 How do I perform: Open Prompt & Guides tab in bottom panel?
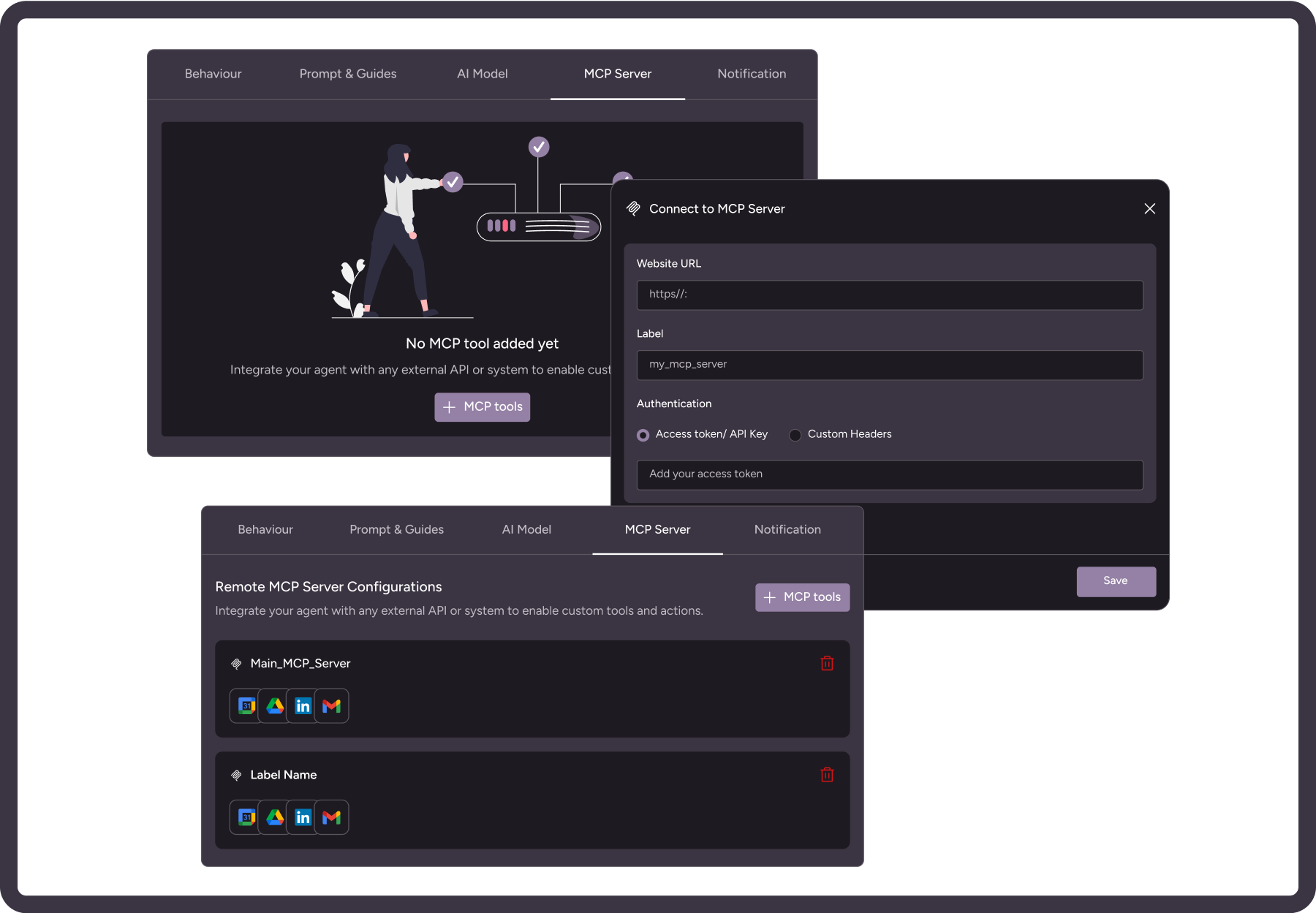[396, 529]
